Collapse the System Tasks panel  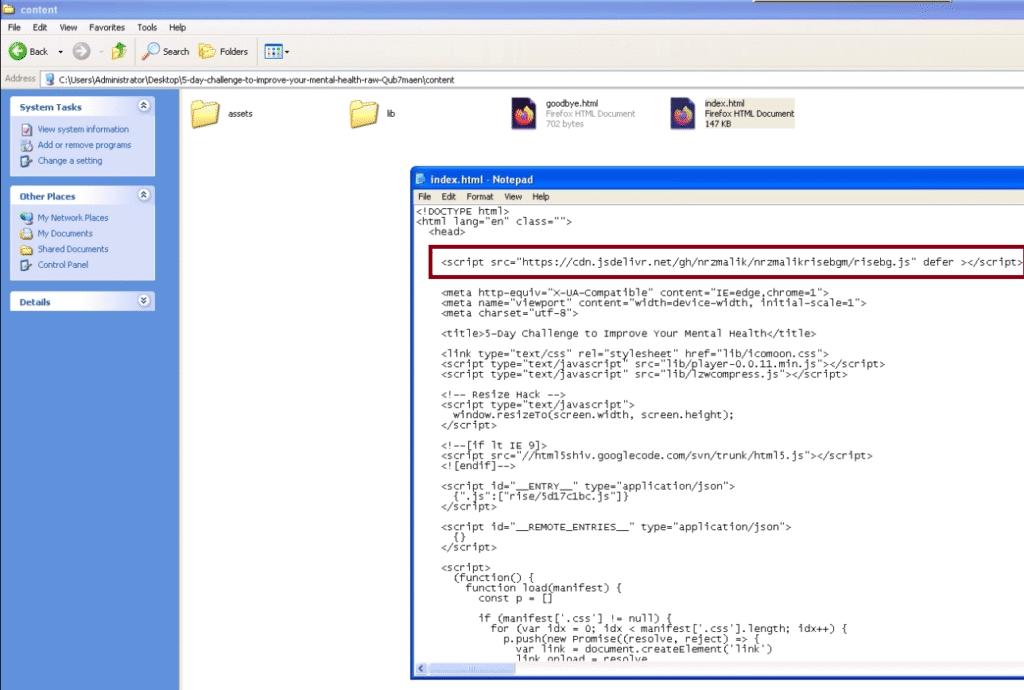pos(144,106)
